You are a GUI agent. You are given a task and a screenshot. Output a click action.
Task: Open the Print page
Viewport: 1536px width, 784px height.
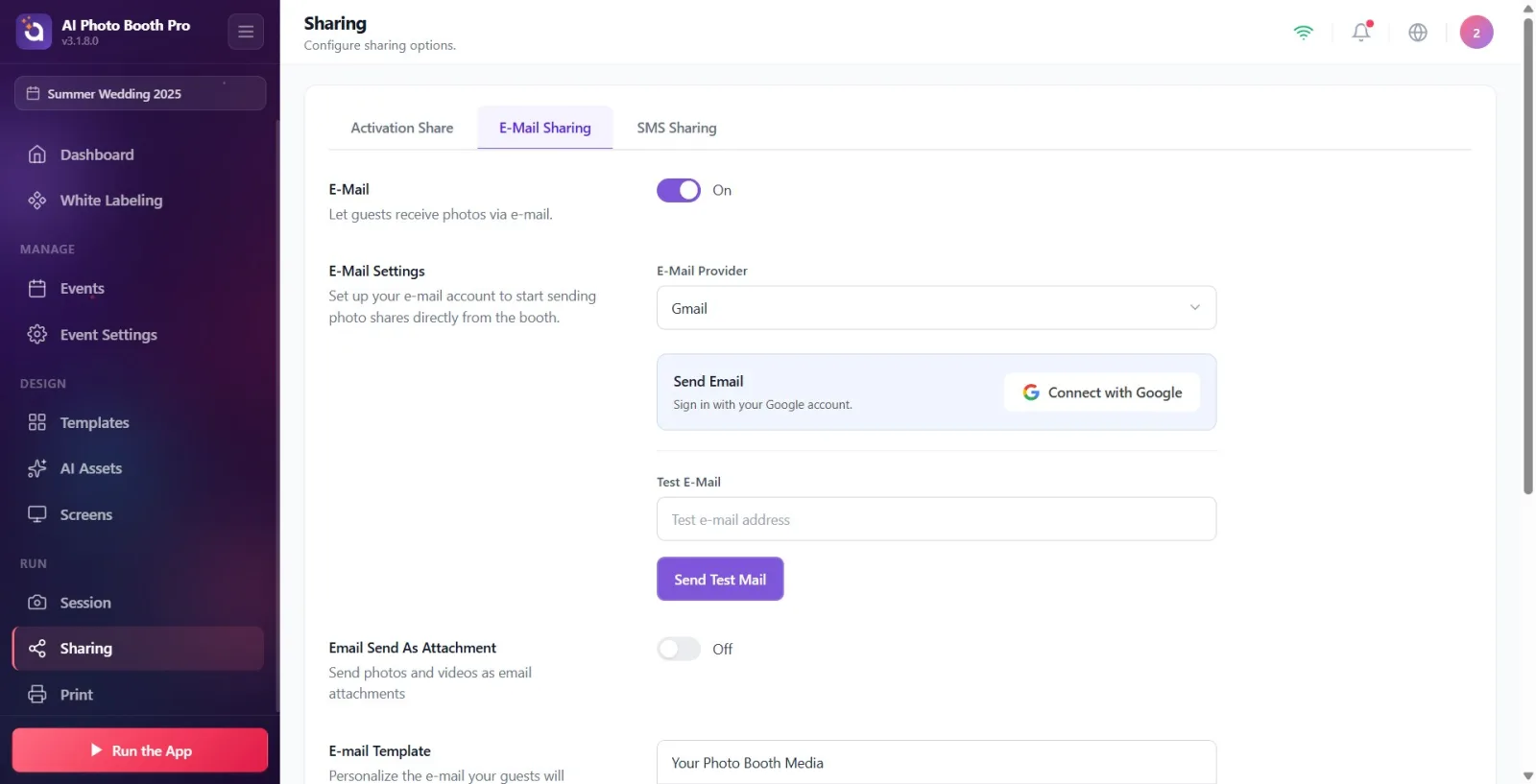click(138, 694)
